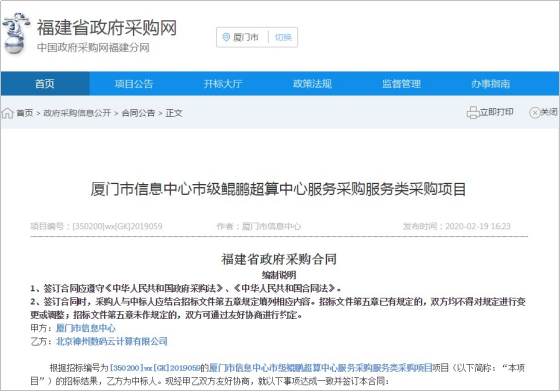Click the 福建省政府采购网 site title
This screenshot has width=560, height=392.
click(107, 27)
